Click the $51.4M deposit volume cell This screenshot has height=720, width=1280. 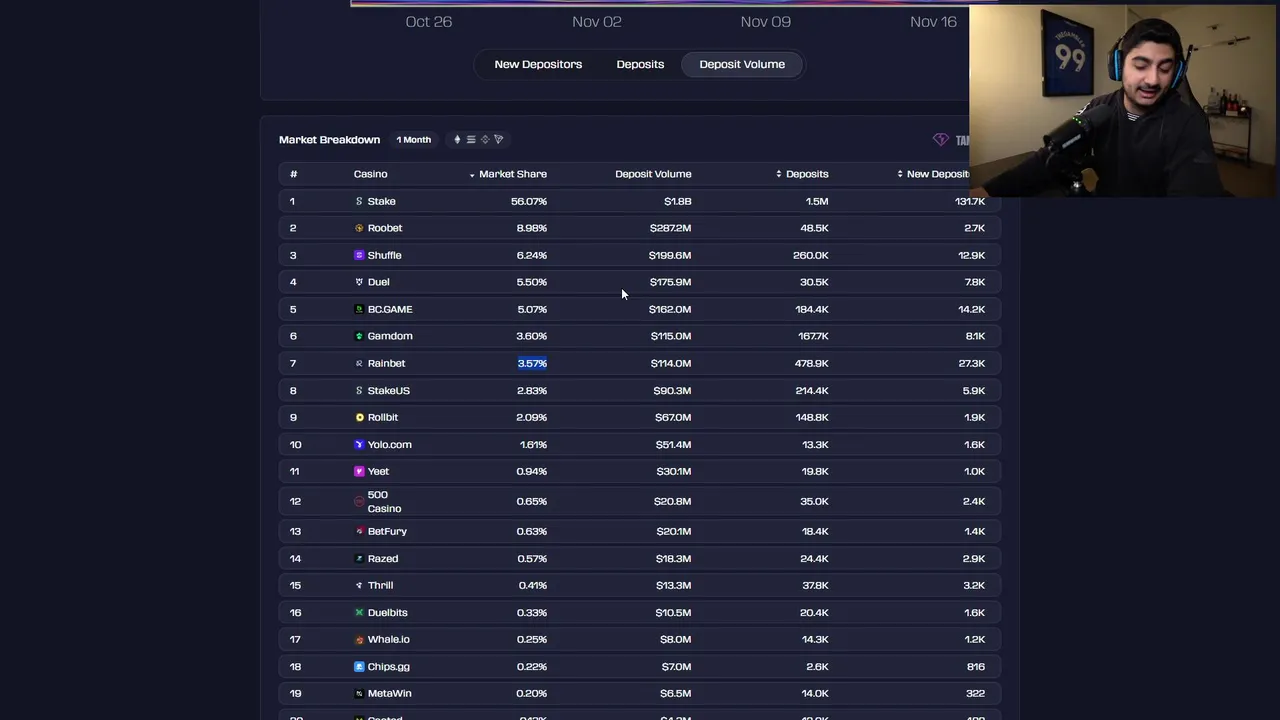coord(673,444)
